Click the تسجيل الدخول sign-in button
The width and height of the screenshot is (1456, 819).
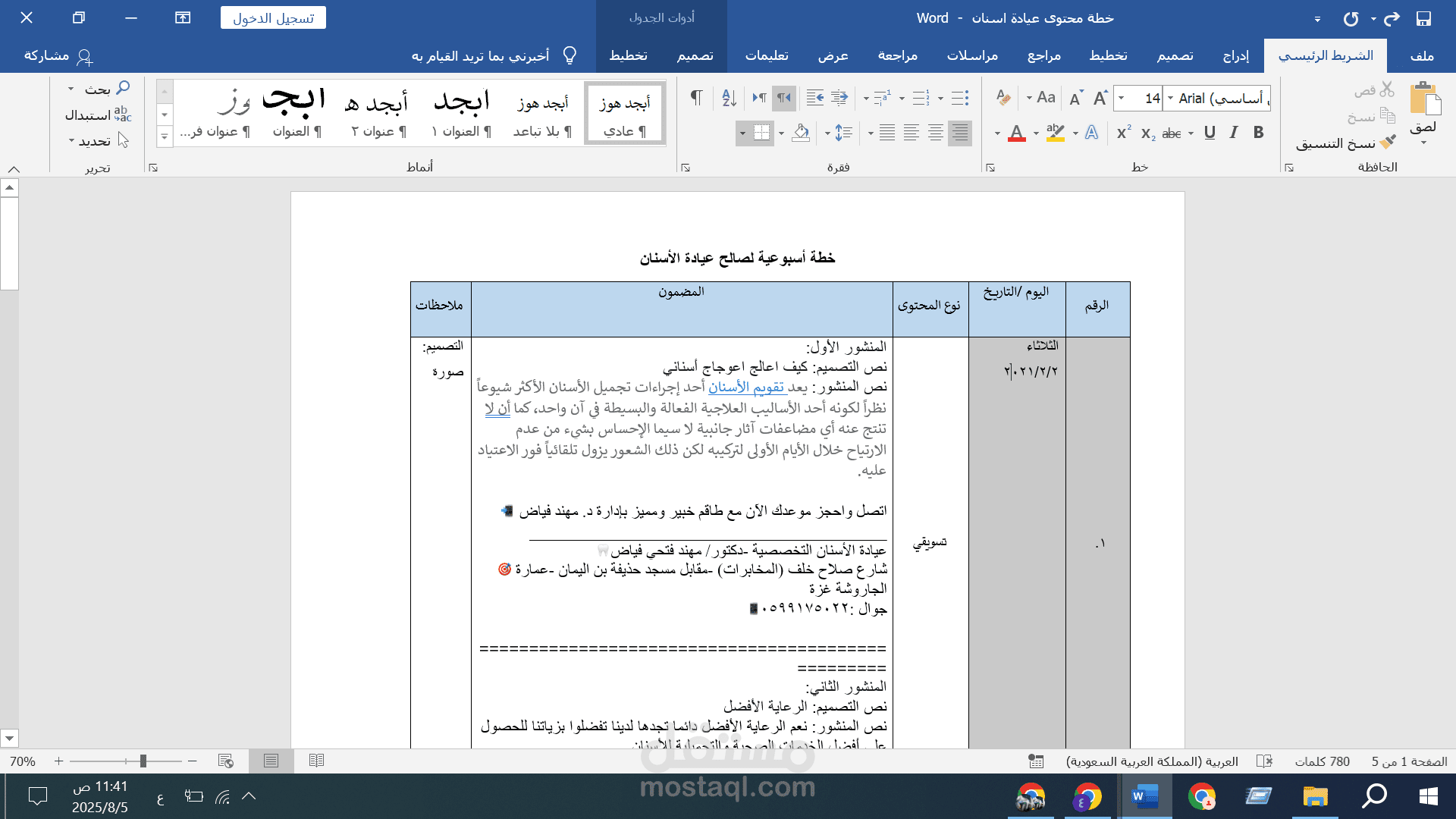(273, 17)
